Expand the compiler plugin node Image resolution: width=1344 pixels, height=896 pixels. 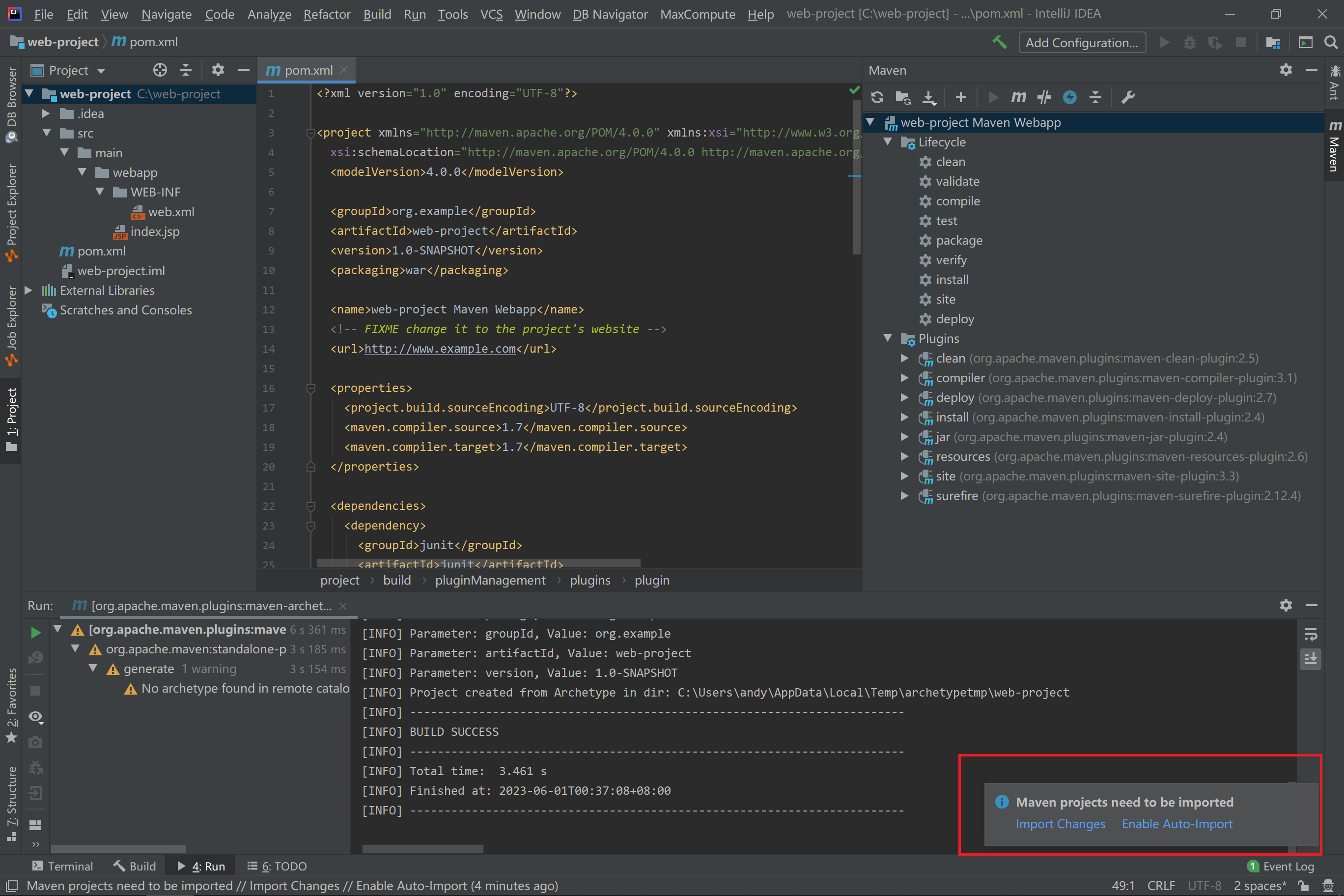coord(904,378)
